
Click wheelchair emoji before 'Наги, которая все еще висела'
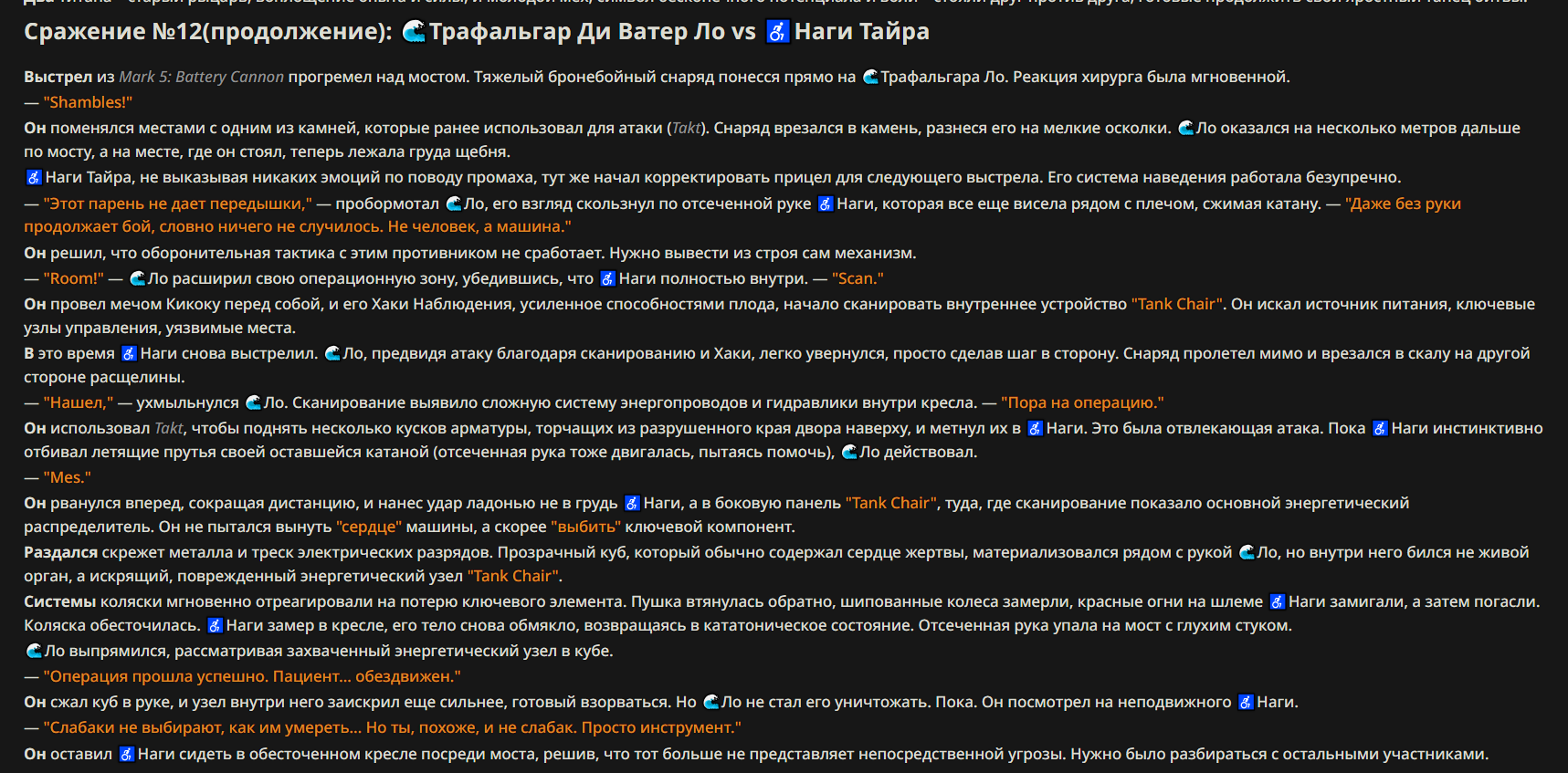(x=826, y=204)
